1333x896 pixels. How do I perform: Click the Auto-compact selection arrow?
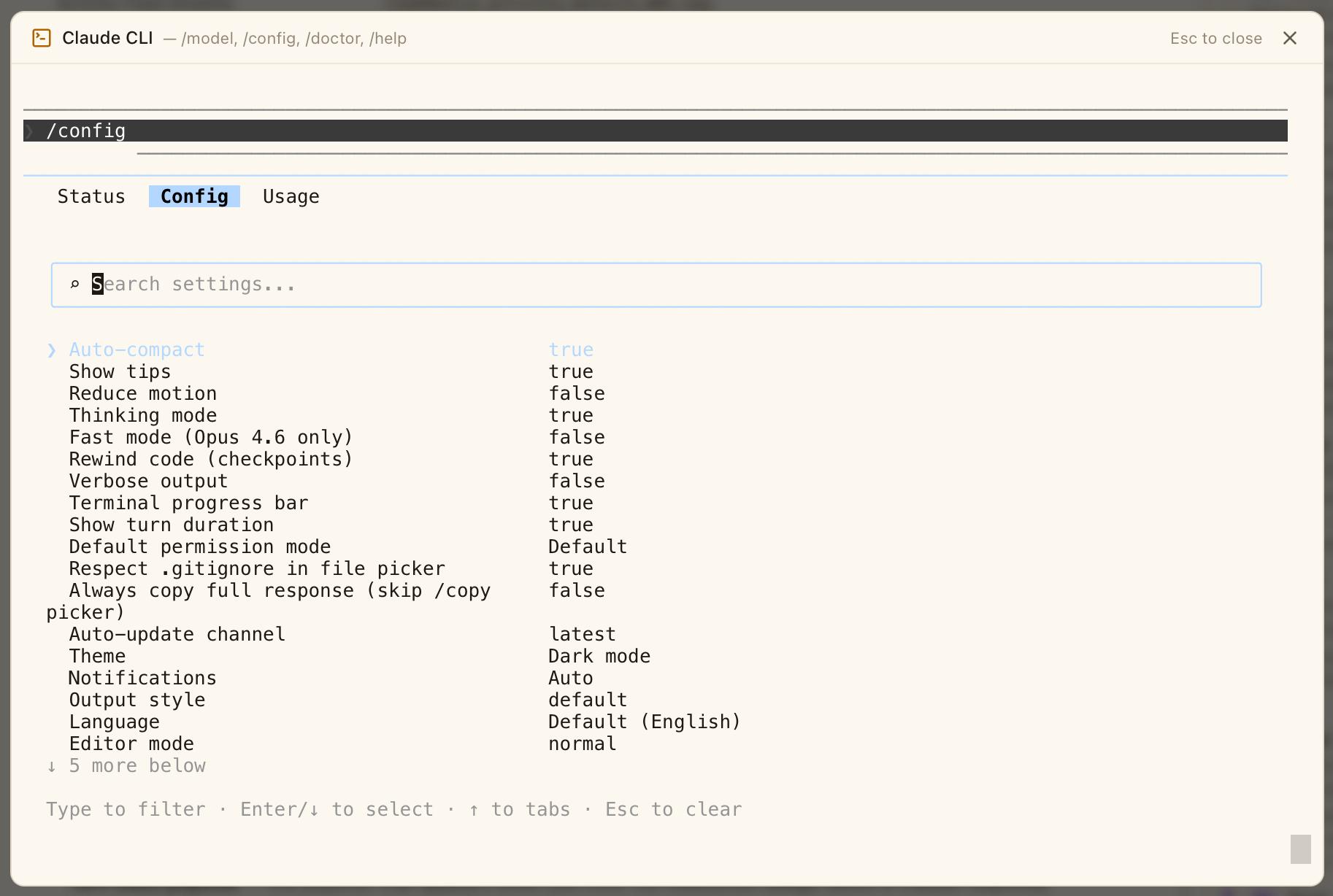[x=52, y=350]
